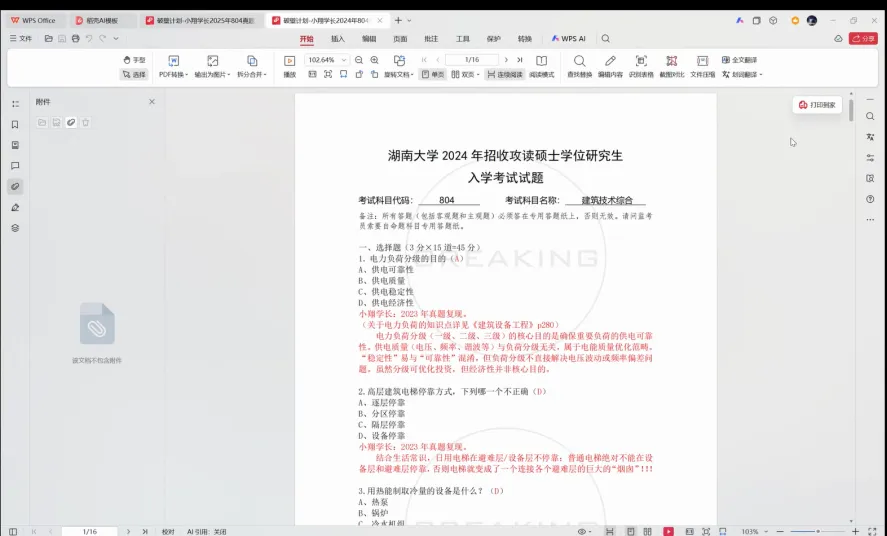Click the 打印到家 button
The height and width of the screenshot is (536, 887).
(x=817, y=105)
